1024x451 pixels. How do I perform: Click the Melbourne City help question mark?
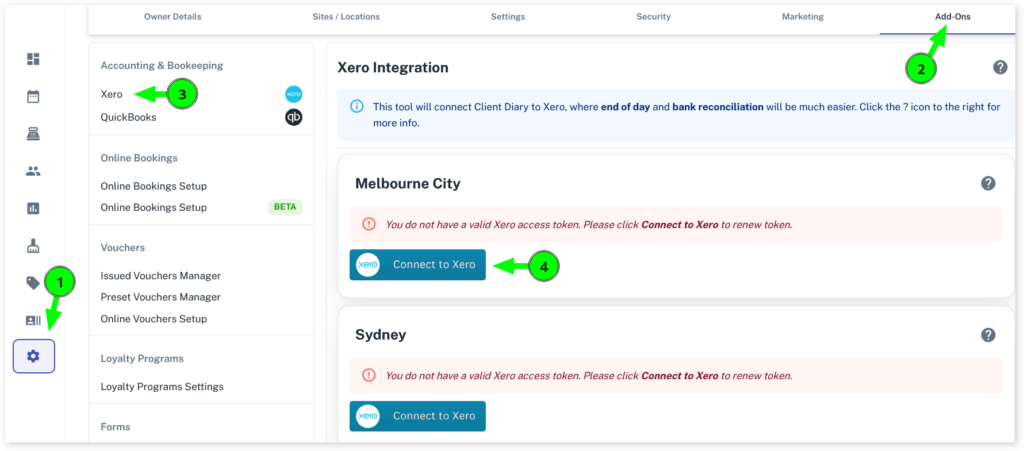point(987,183)
